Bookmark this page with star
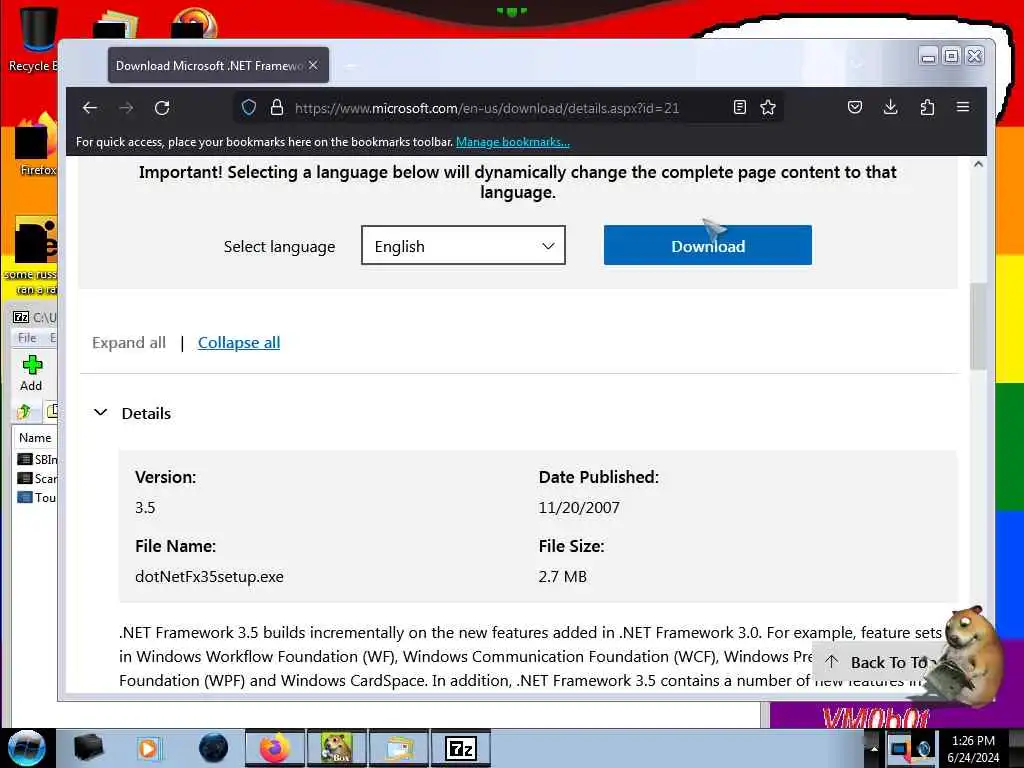Image resolution: width=1024 pixels, height=768 pixels. click(768, 107)
